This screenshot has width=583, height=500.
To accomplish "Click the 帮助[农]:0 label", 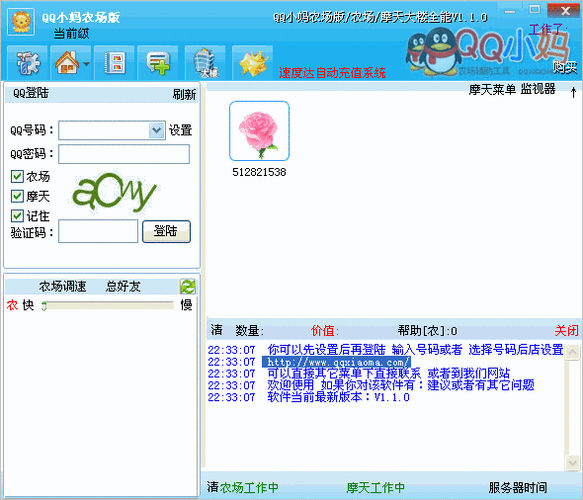I will 428,330.
